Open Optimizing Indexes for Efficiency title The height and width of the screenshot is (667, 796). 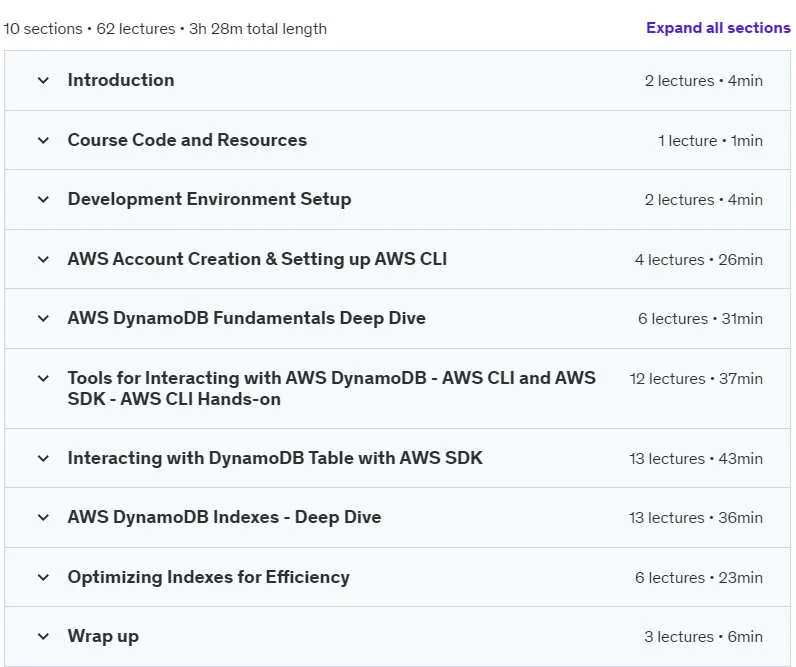click(x=209, y=577)
